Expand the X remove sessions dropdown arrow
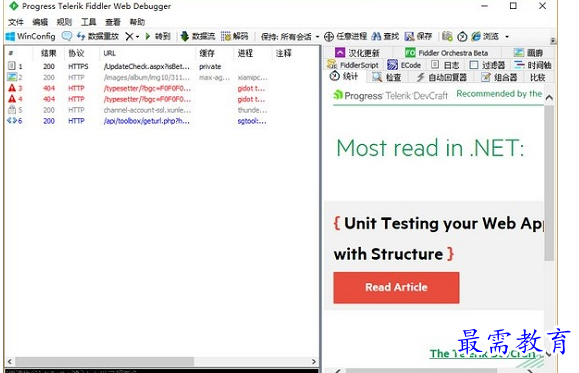The width and height of the screenshot is (579, 373). coord(137,37)
